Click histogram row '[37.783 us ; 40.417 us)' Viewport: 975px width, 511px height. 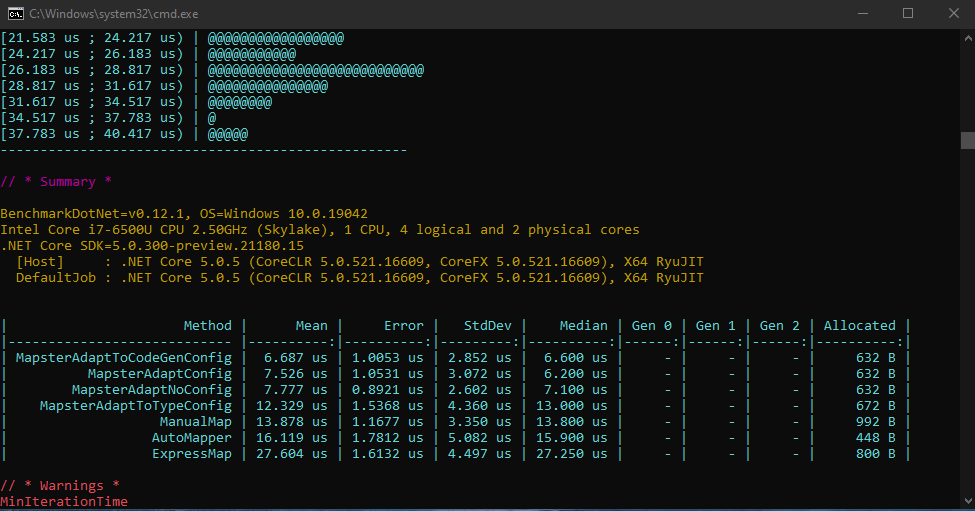(124, 134)
